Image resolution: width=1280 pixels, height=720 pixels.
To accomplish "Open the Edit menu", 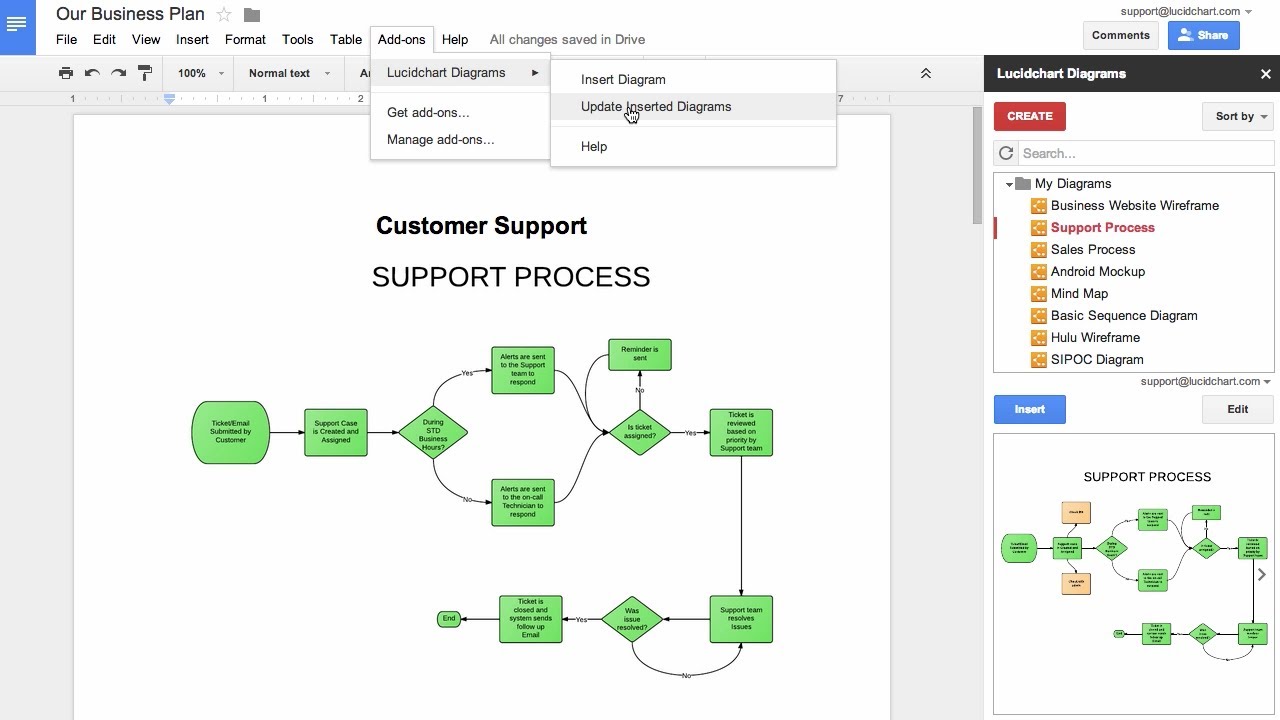I will (x=104, y=40).
